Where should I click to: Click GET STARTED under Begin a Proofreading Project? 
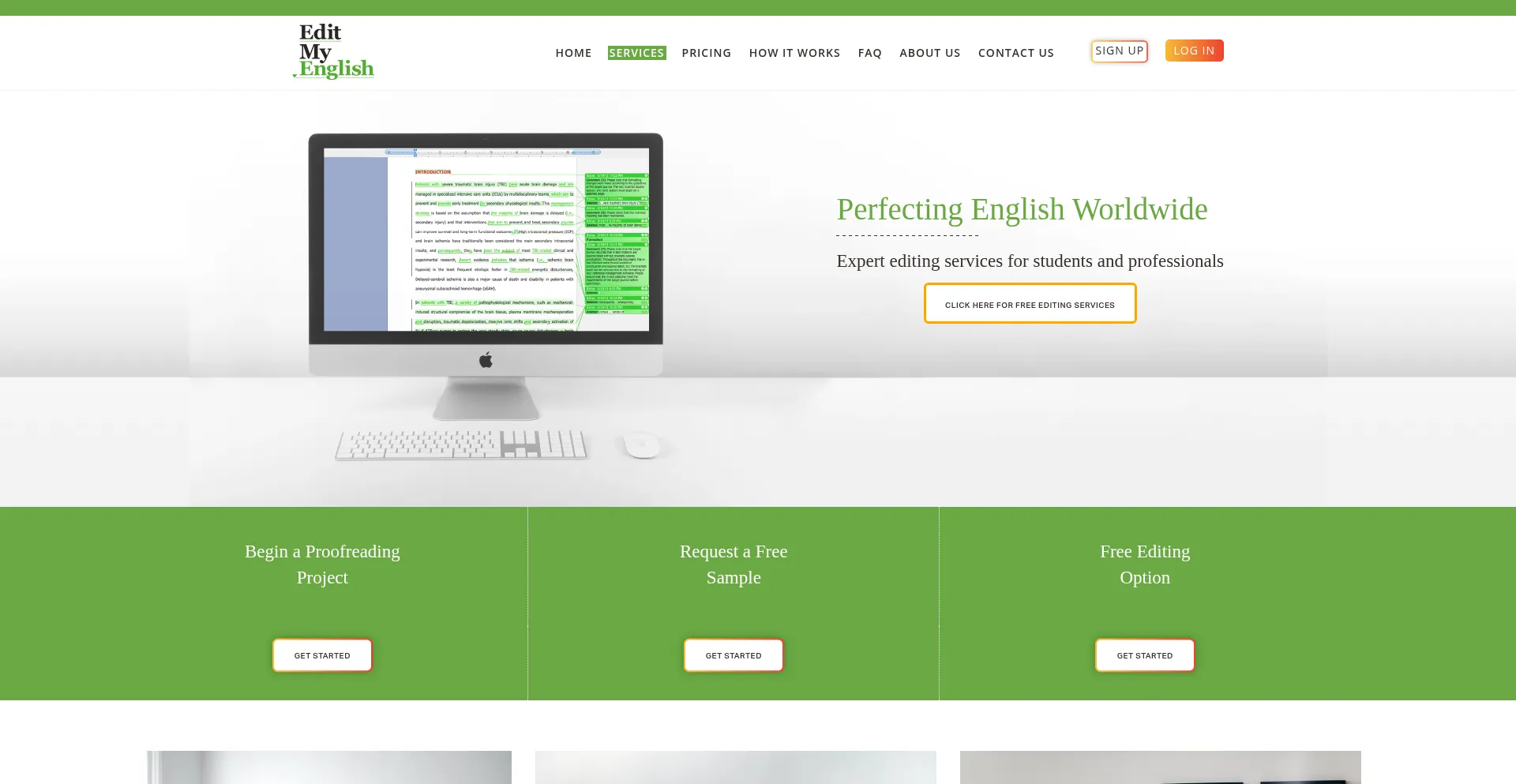tap(321, 655)
